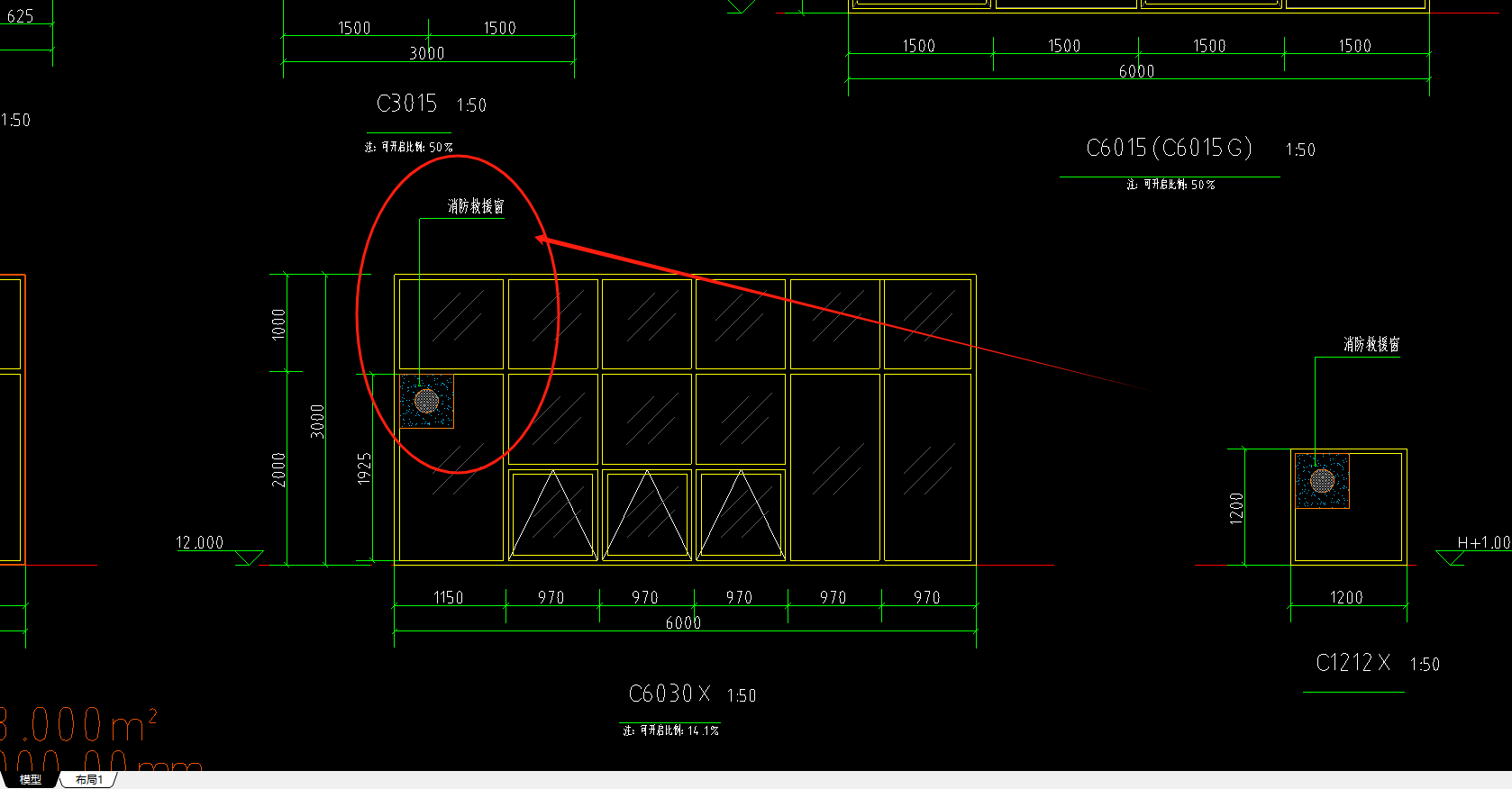Open the 布局1 layout tab
The height and width of the screenshot is (789, 1512).
[x=88, y=780]
